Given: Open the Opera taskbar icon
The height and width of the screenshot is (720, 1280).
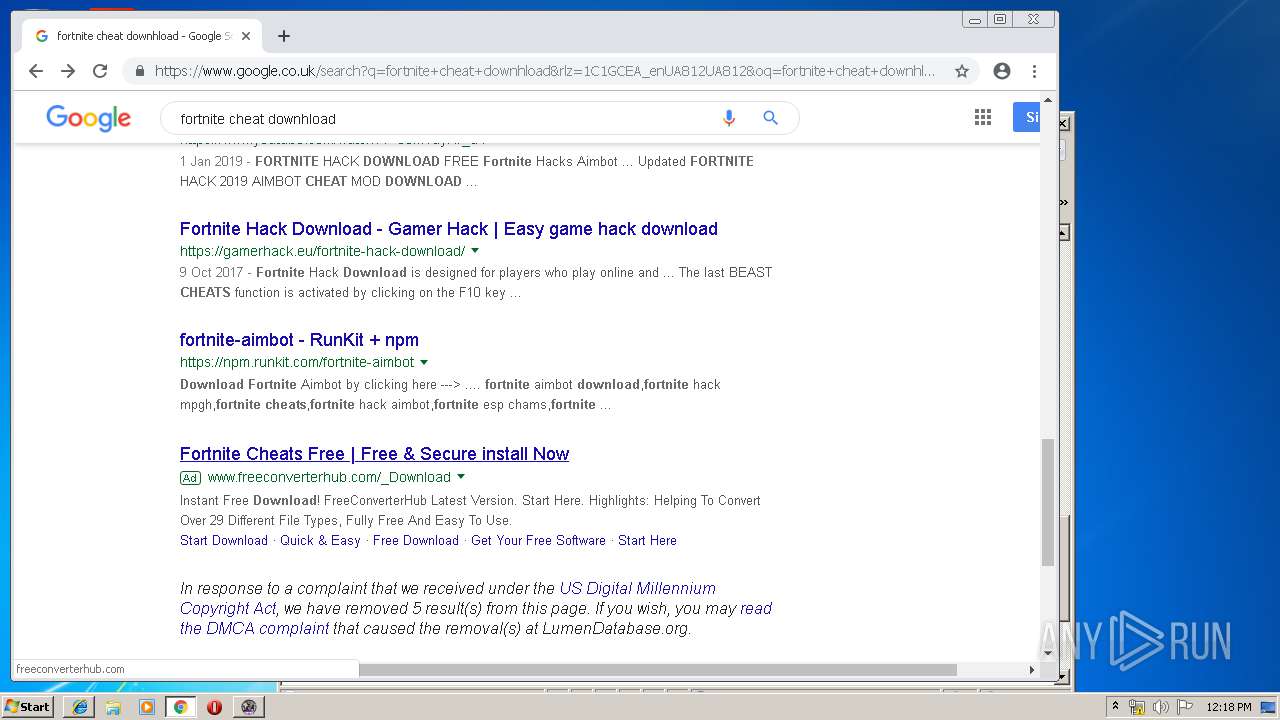Looking at the screenshot, I should pyautogui.click(x=214, y=707).
